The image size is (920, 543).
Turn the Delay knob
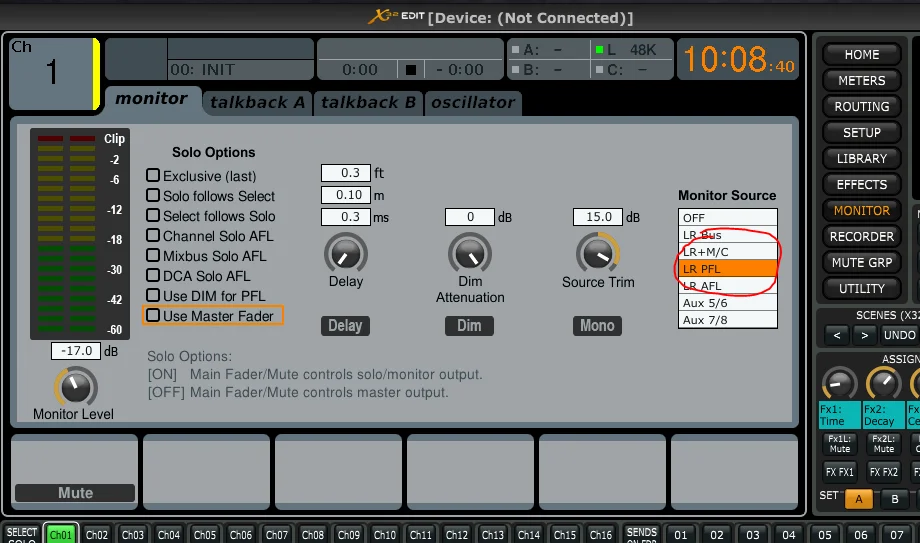[x=346, y=254]
